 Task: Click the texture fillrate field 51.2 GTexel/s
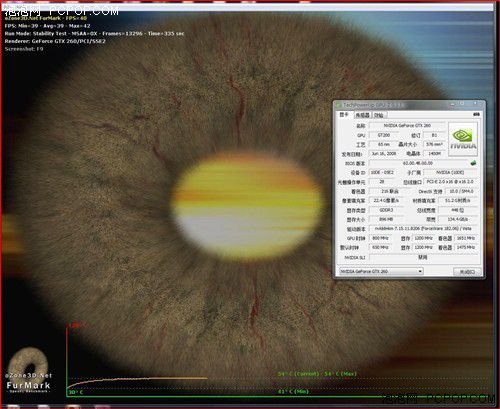pyautogui.click(x=458, y=201)
